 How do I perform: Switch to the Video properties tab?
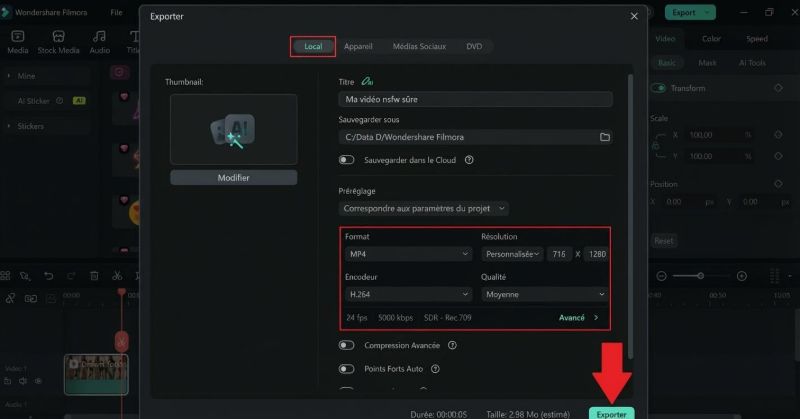tap(665, 39)
